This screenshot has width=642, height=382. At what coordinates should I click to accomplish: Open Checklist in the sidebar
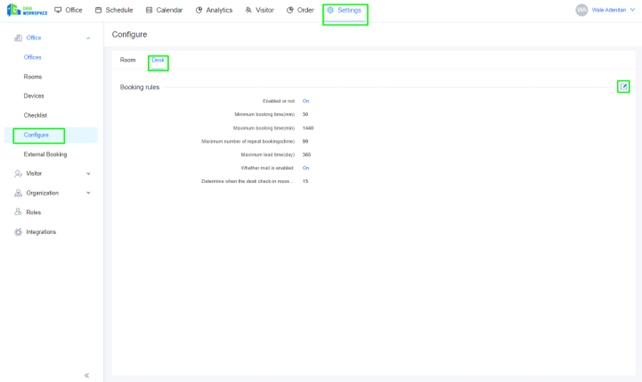coord(35,115)
